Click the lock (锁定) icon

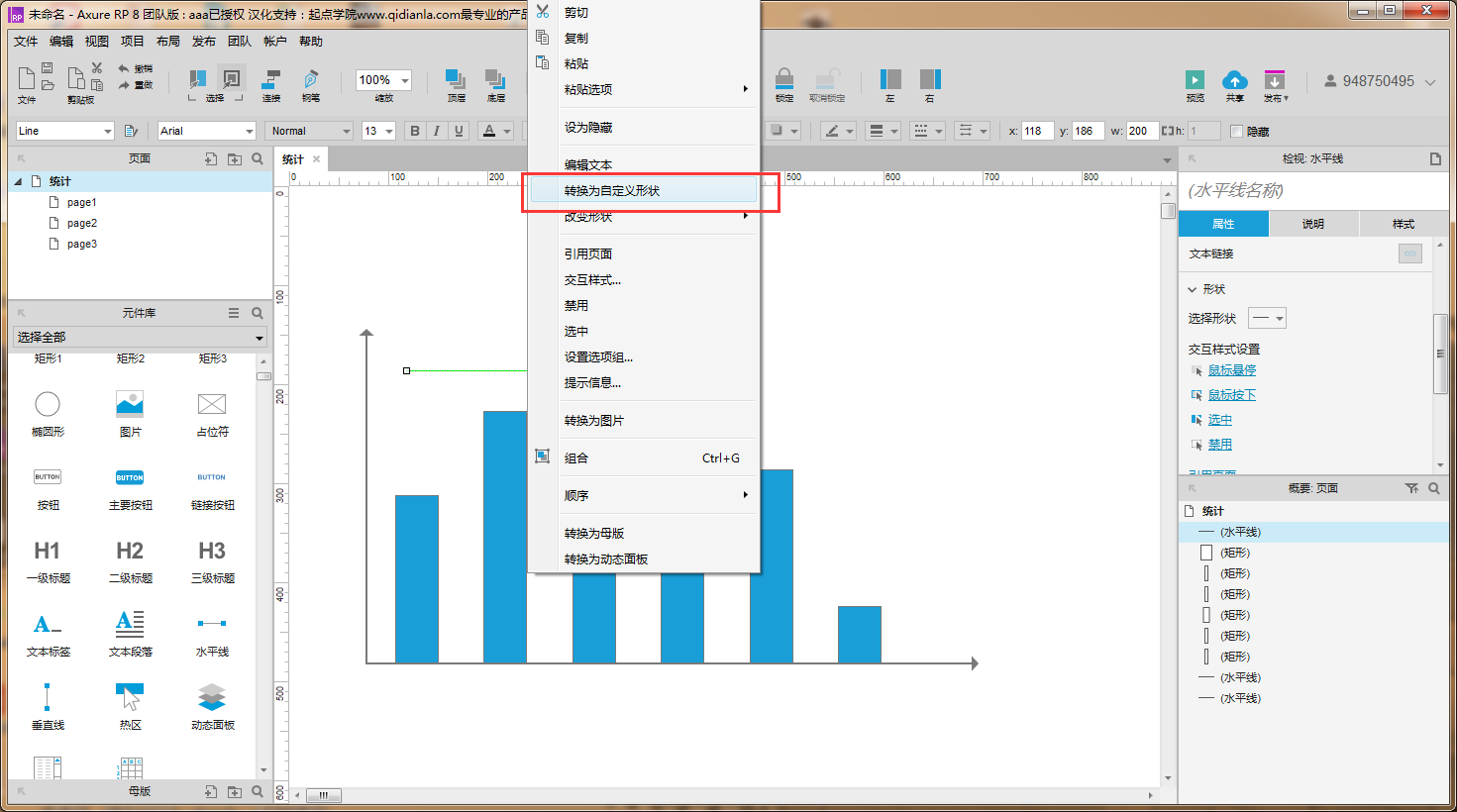[x=784, y=79]
